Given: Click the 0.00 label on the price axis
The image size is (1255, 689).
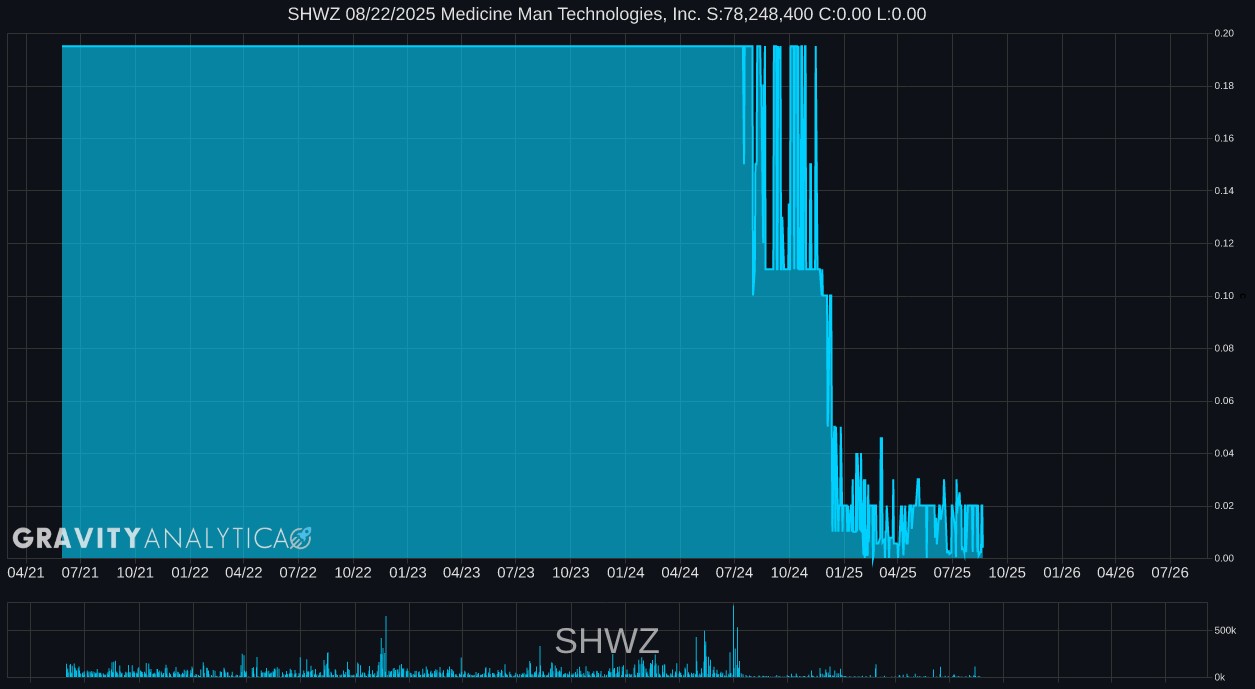Looking at the screenshot, I should coord(1224,558).
